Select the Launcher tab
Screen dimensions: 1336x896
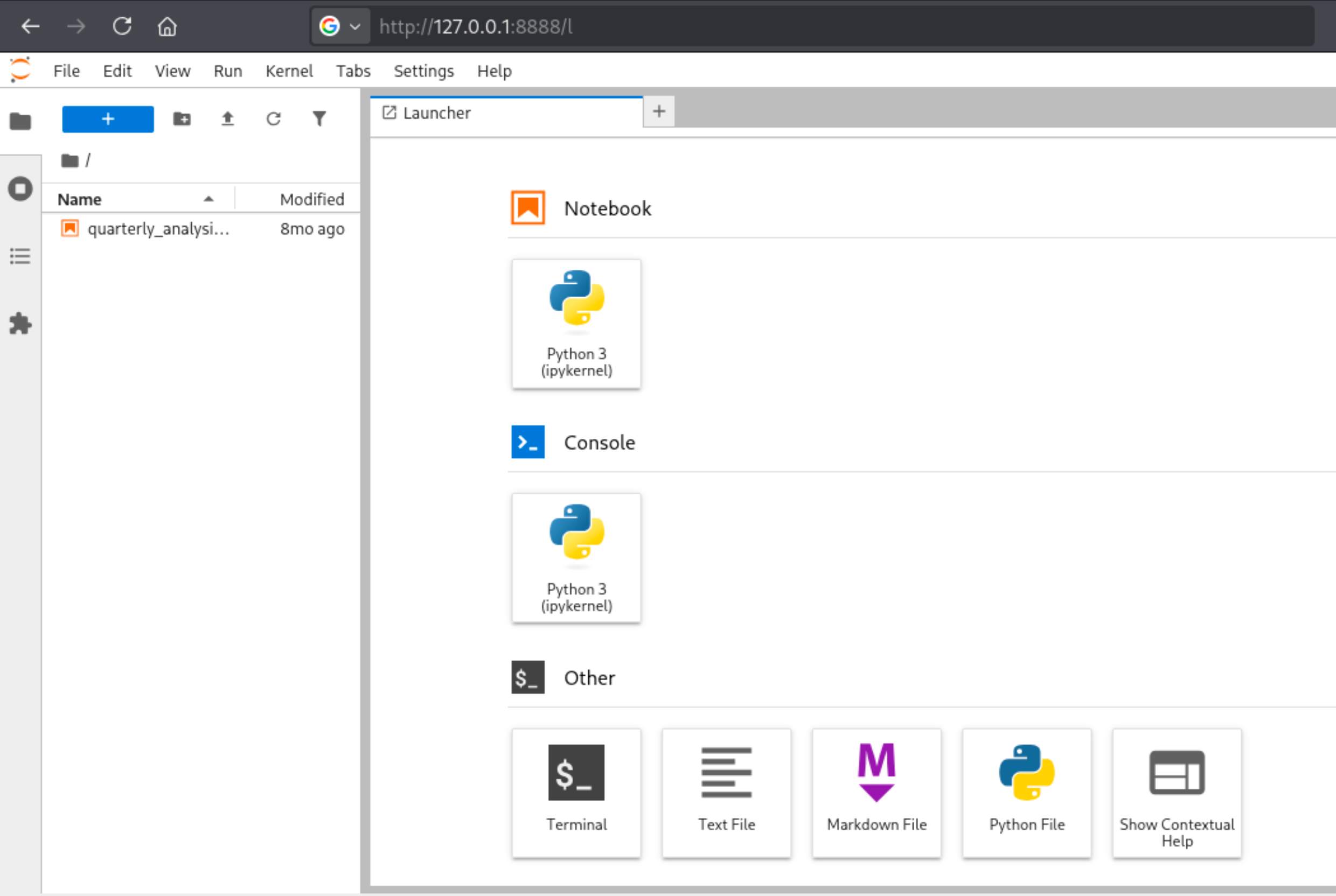coord(506,113)
